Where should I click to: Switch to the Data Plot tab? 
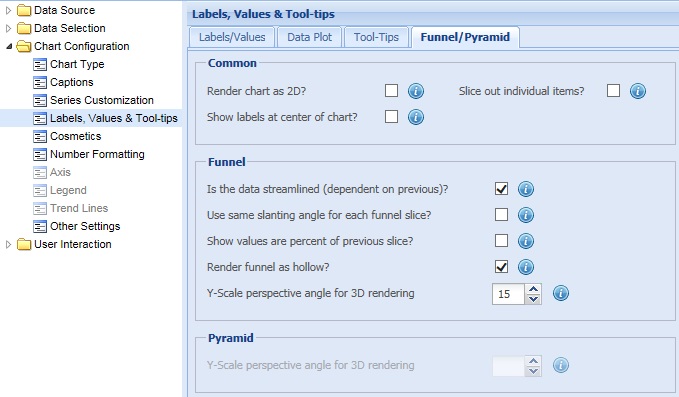pos(310,37)
